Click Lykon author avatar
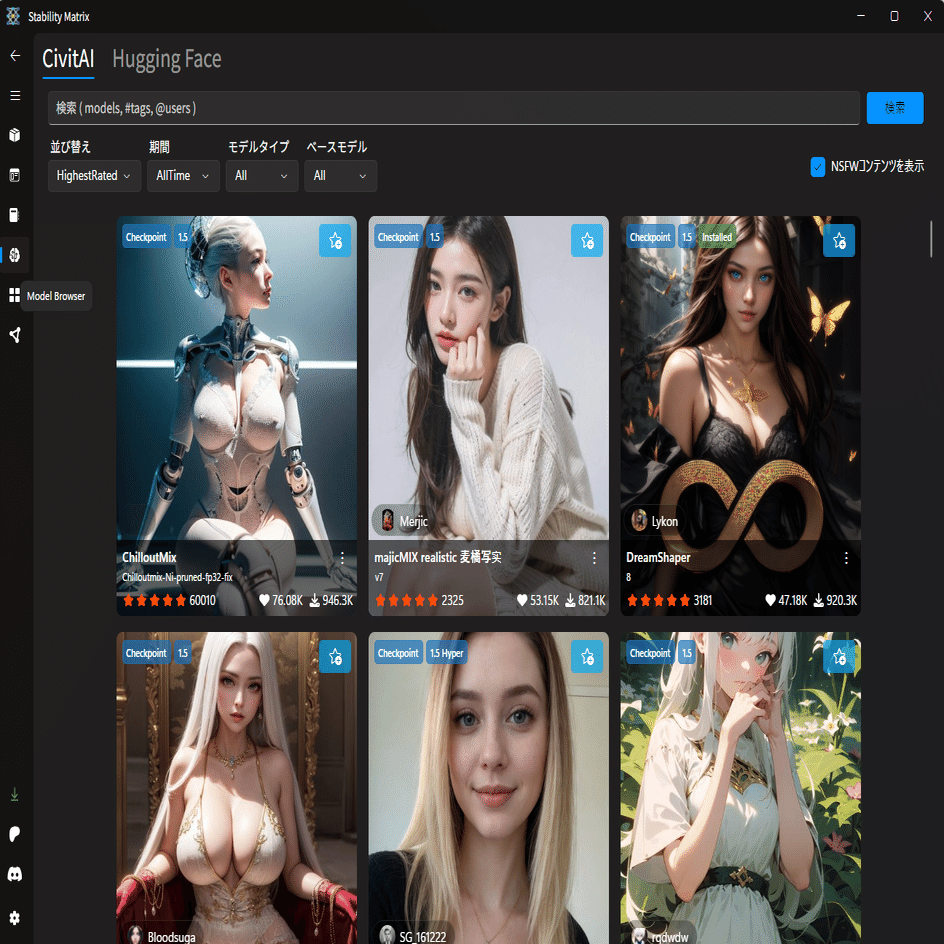Screen dimensions: 944x944 [639, 520]
